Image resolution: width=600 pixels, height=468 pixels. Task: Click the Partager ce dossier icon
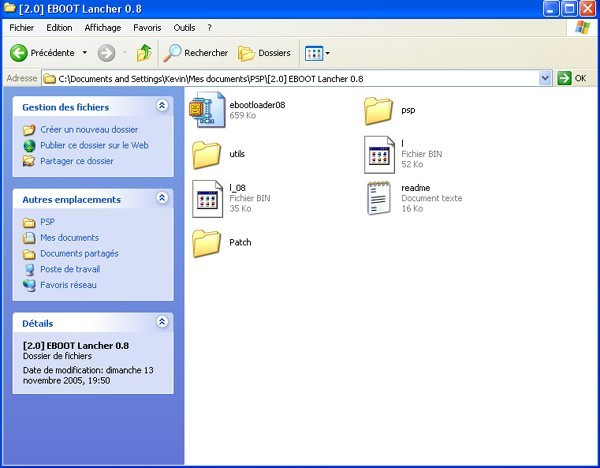[29, 161]
